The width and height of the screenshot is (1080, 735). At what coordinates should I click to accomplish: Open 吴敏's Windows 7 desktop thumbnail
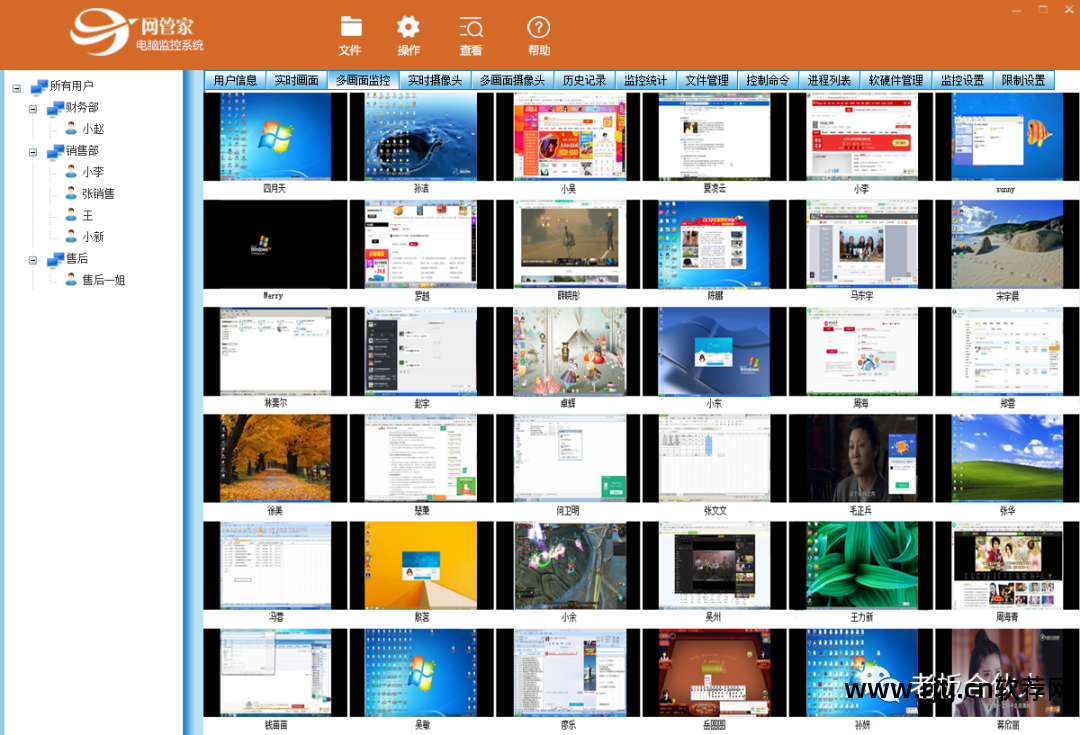pyautogui.click(x=422, y=673)
